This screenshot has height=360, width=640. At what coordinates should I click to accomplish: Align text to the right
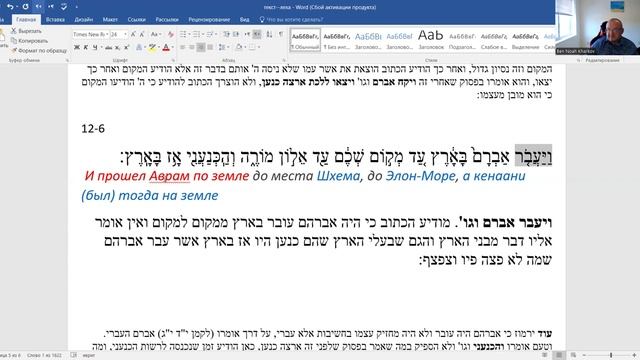(201, 47)
